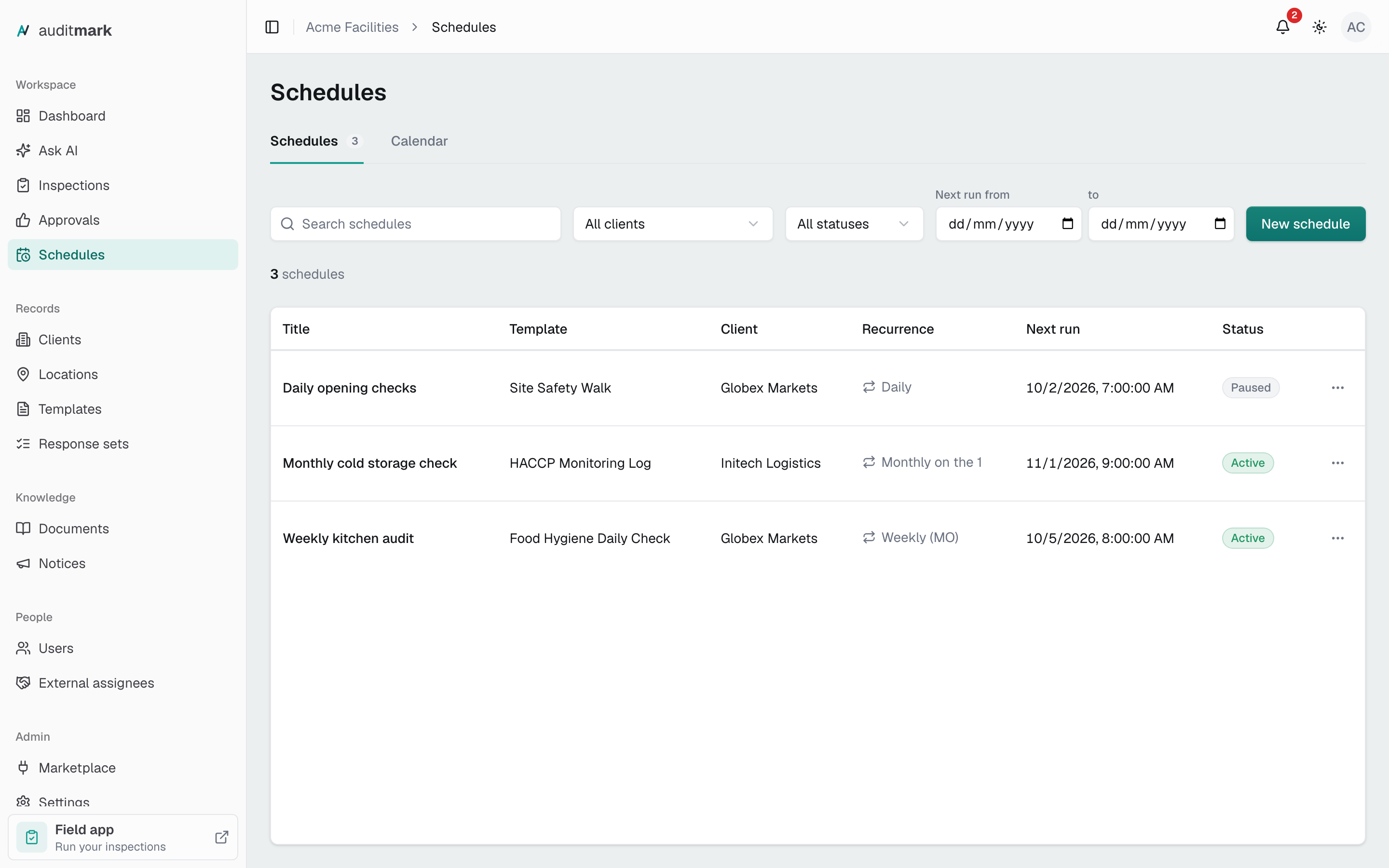Open actions menu for Daily opening checks

pos(1337,388)
